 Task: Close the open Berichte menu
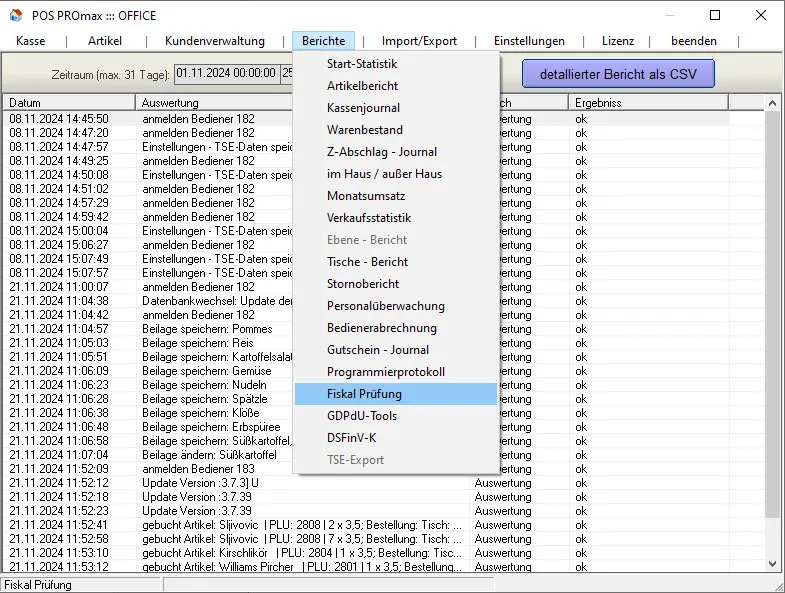(323, 41)
